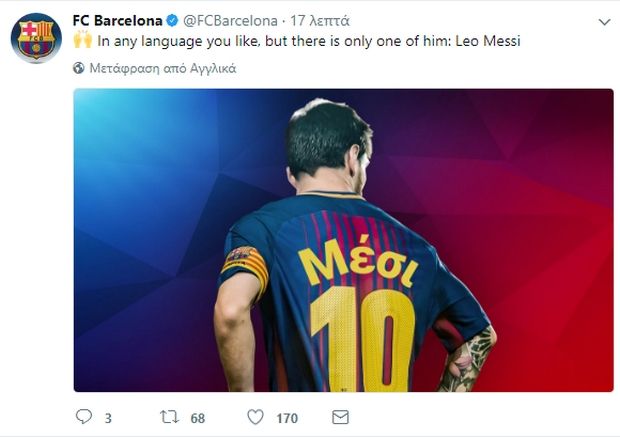Like the tweet with the heart icon
Image resolution: width=620 pixels, height=438 pixels.
pyautogui.click(x=255, y=416)
